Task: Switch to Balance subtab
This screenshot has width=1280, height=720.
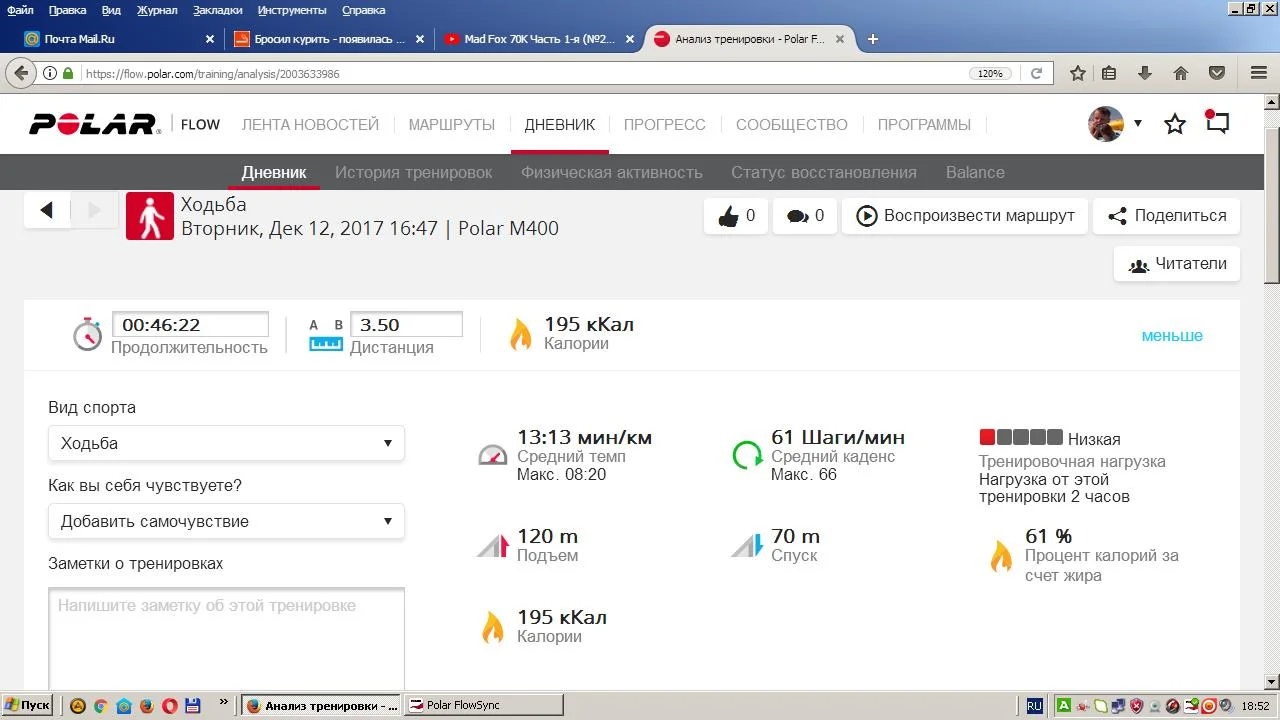Action: (975, 172)
